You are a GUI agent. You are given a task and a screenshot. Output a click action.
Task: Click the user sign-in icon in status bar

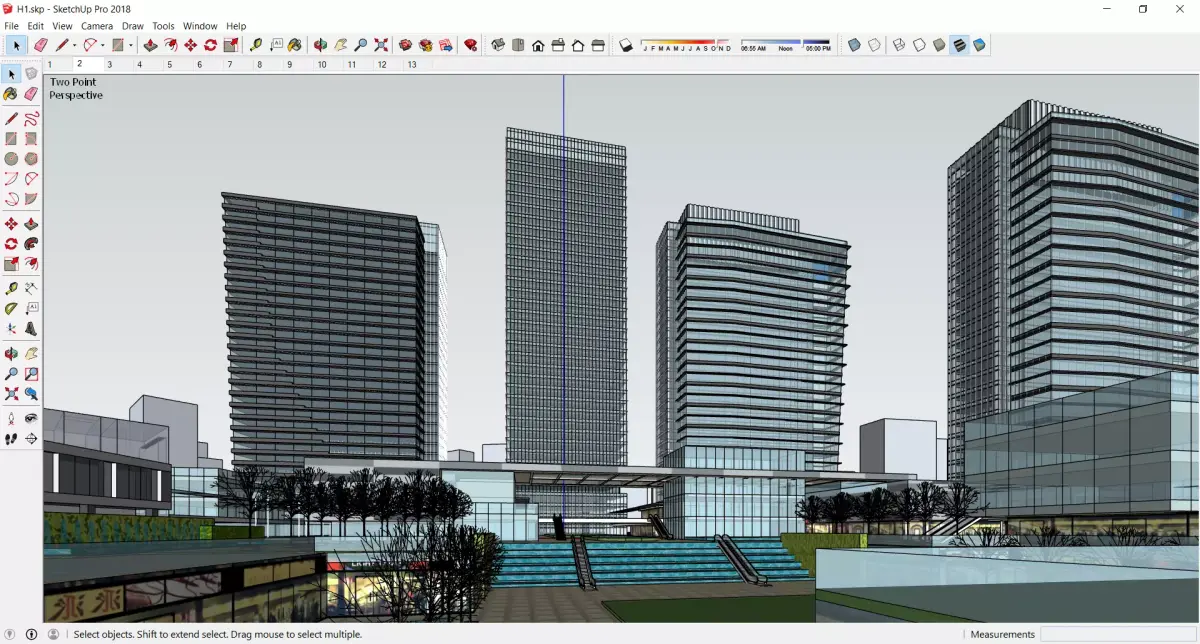tap(53, 634)
